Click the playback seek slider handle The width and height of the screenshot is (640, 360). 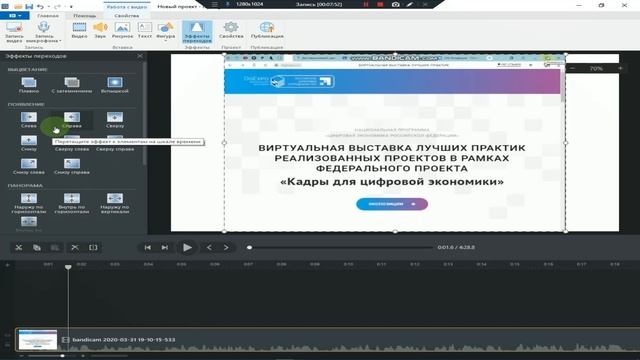pyautogui.click(x=249, y=247)
